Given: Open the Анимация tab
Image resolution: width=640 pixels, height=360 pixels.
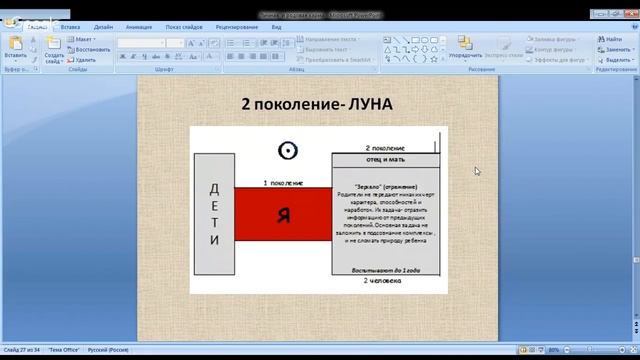Looking at the screenshot, I should click(139, 27).
